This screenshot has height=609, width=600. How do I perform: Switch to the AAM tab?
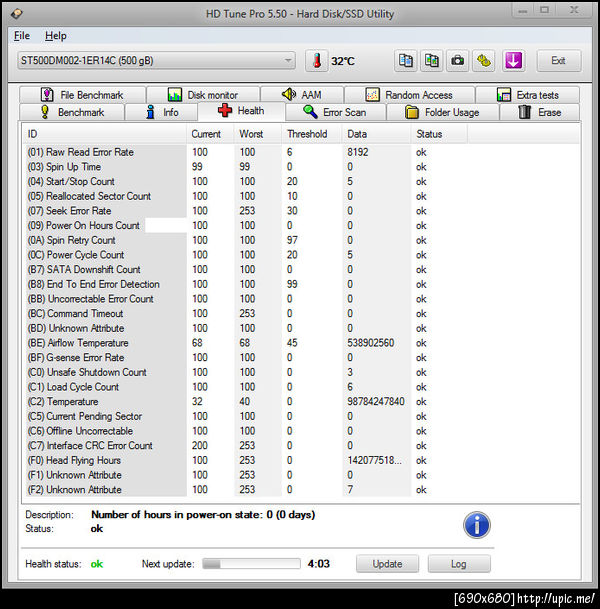tap(302, 95)
